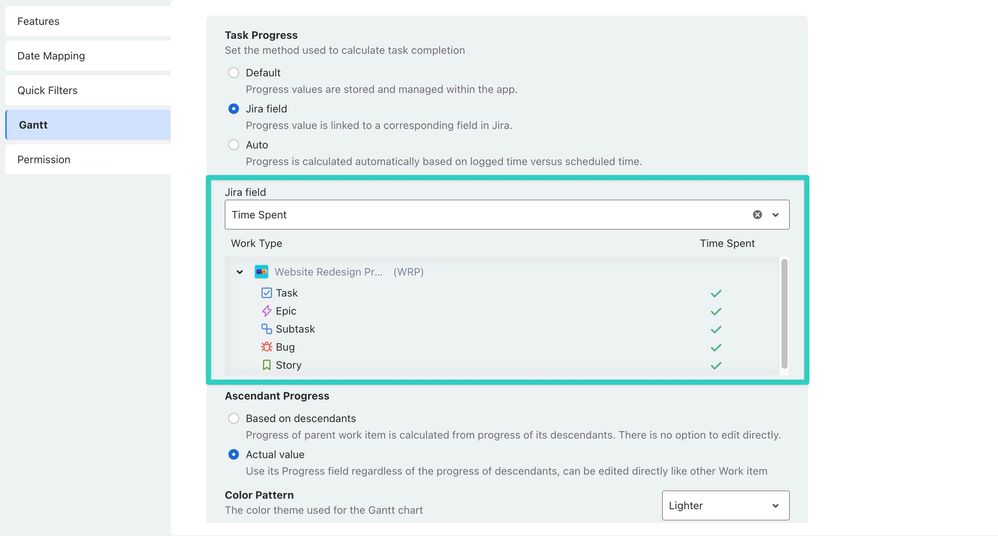Click the Time Spent column header
The width and height of the screenshot is (998, 536).
pos(727,243)
